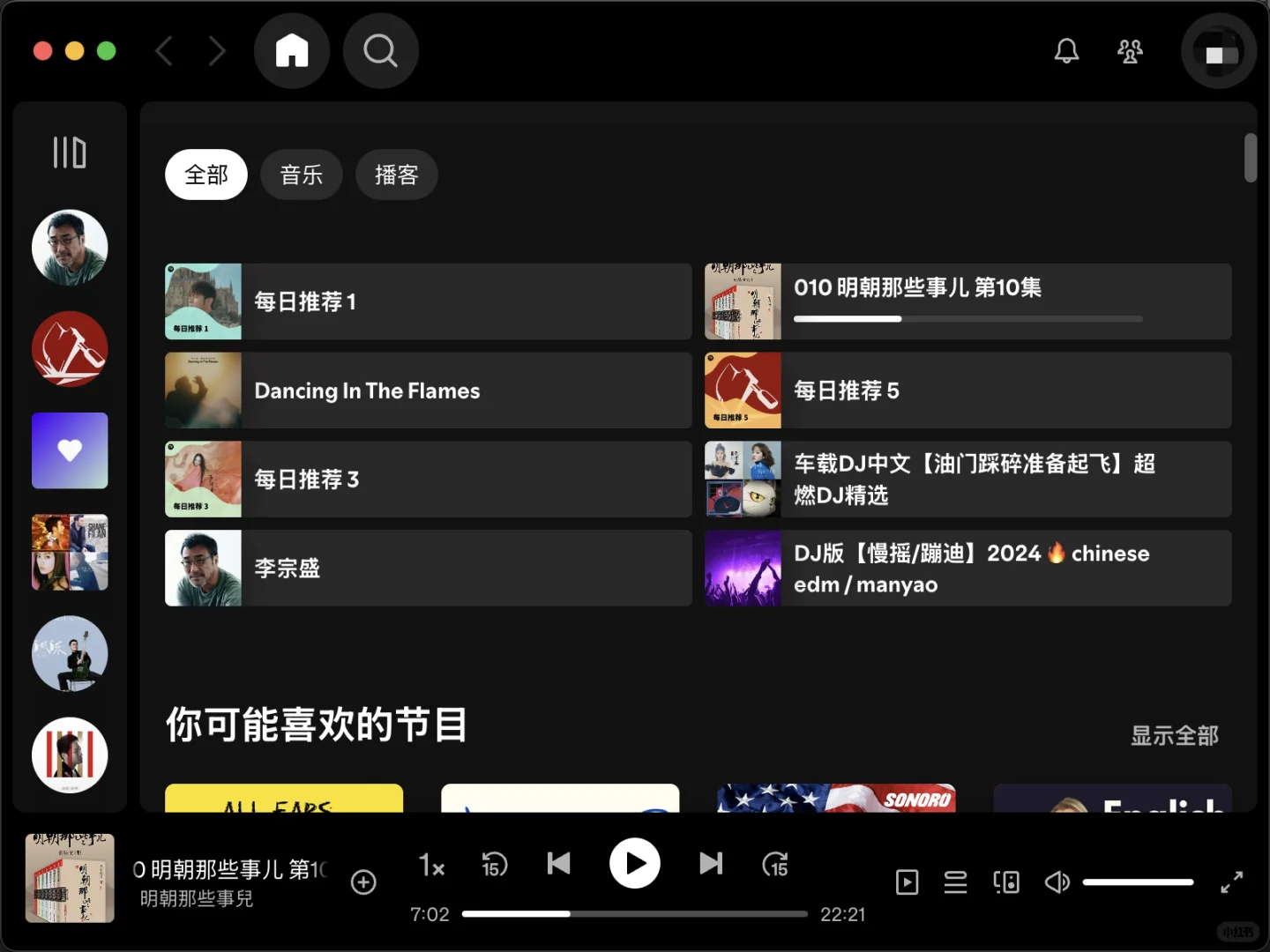Change playback speed from 1x
The height and width of the screenshot is (952, 1270).
pos(431,866)
